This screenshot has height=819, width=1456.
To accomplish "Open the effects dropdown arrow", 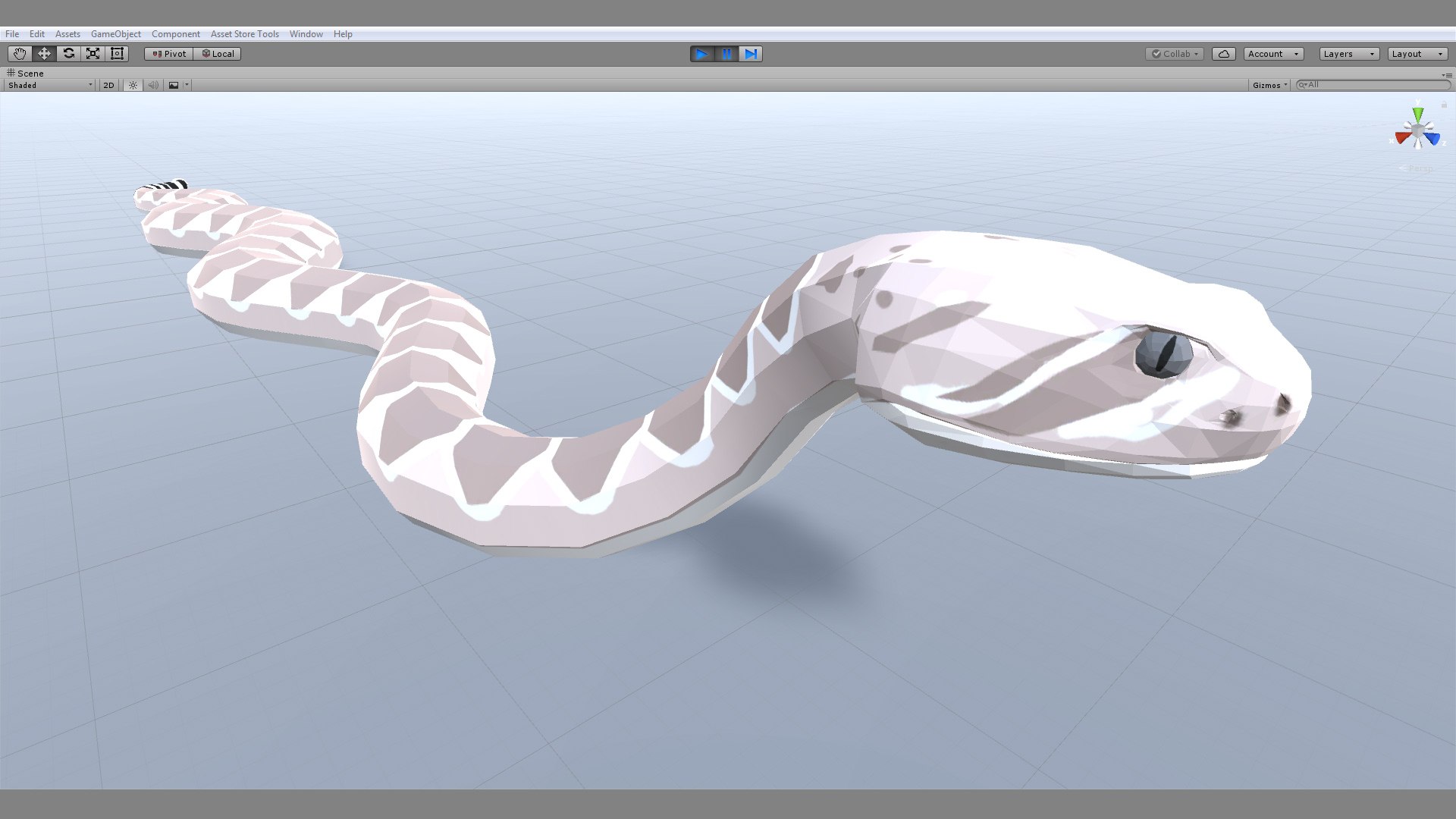I will [x=187, y=85].
